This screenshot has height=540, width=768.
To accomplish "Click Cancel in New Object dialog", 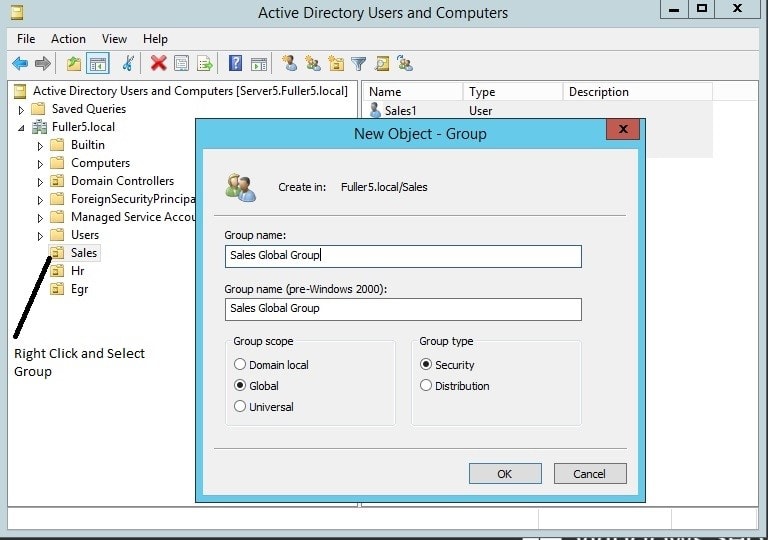I will [x=590, y=473].
